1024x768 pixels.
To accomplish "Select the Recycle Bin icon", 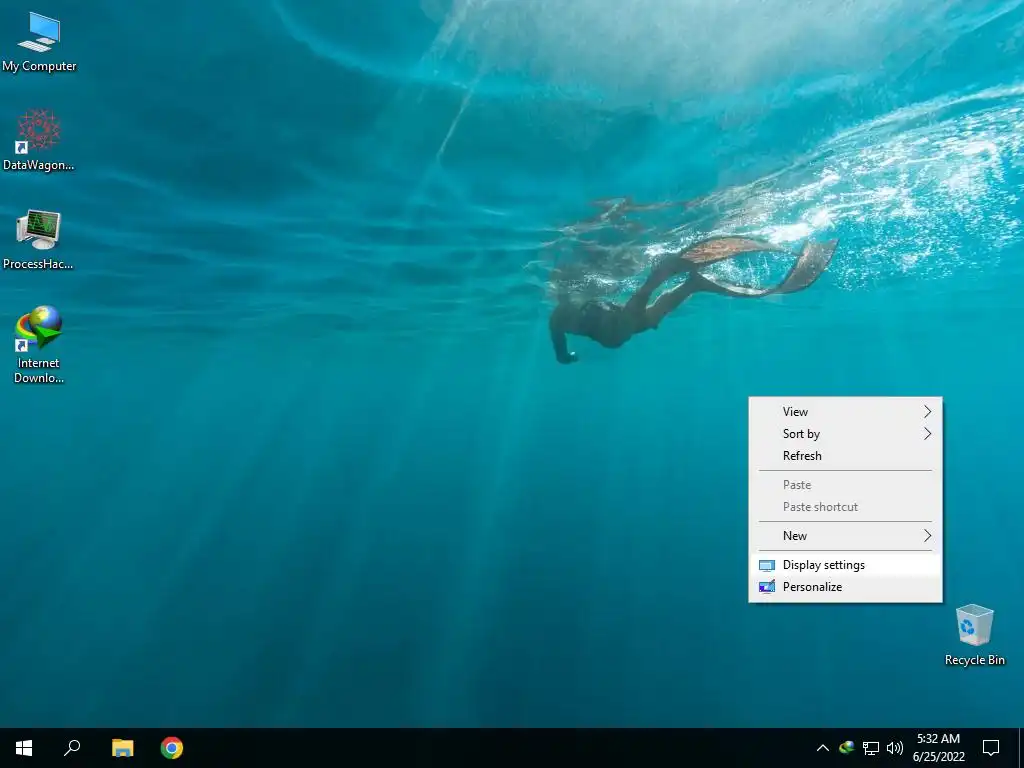I will pyautogui.click(x=974, y=635).
